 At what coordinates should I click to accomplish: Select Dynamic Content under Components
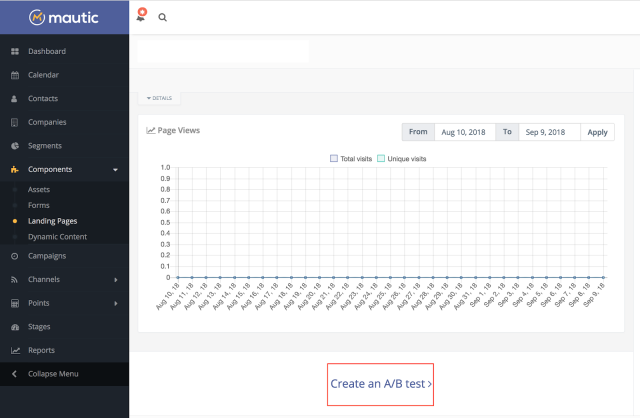(58, 237)
